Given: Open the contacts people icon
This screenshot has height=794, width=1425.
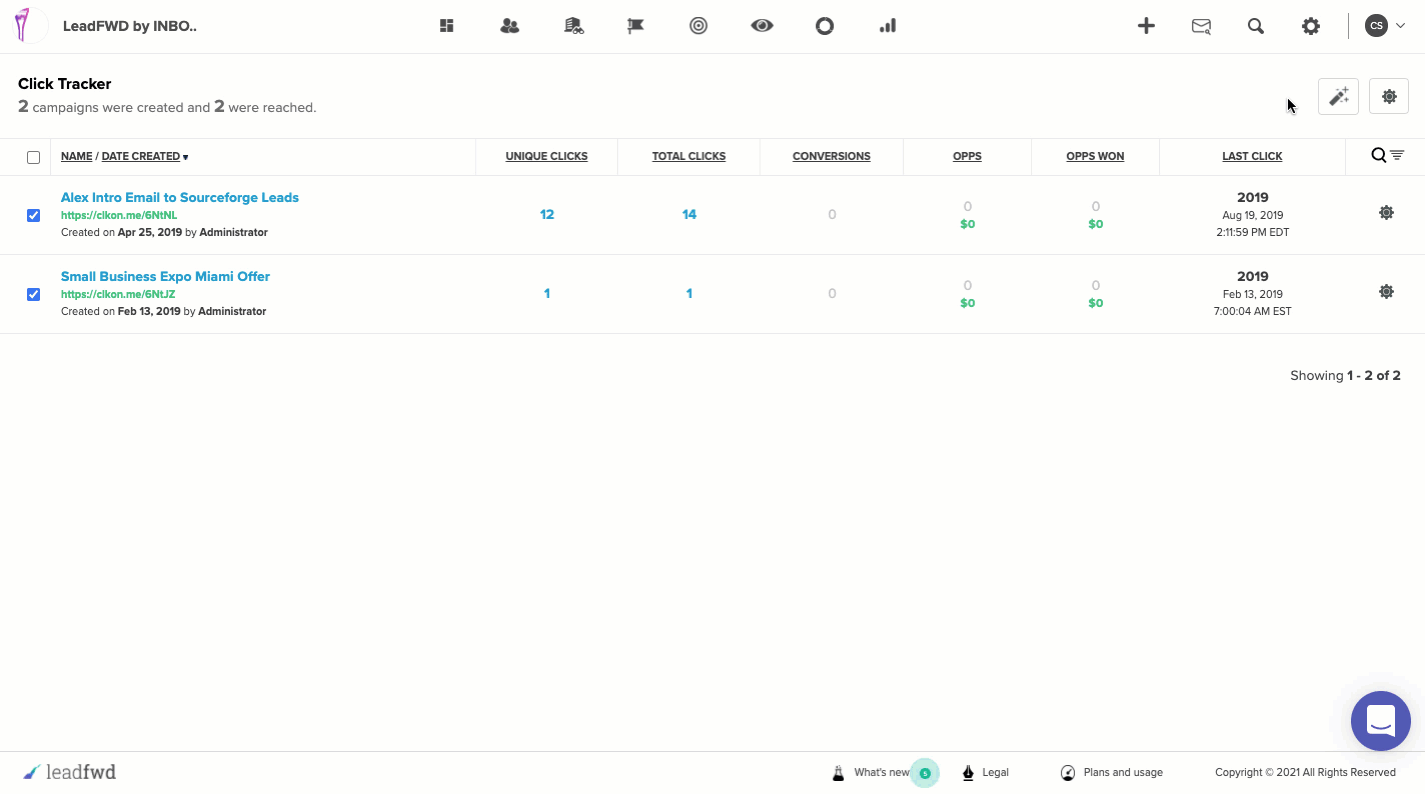Looking at the screenshot, I should 510,26.
